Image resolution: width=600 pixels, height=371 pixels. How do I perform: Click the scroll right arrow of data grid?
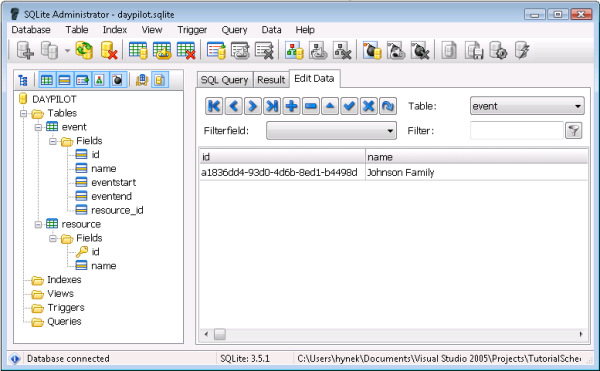[x=581, y=334]
